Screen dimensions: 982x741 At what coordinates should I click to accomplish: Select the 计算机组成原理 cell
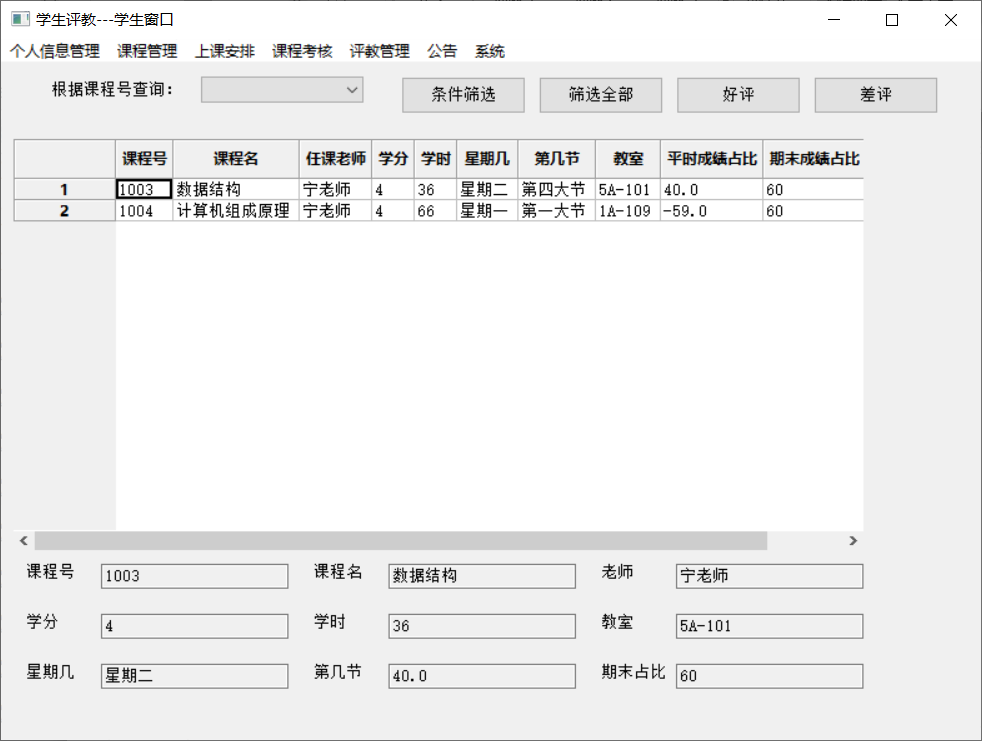(236, 210)
